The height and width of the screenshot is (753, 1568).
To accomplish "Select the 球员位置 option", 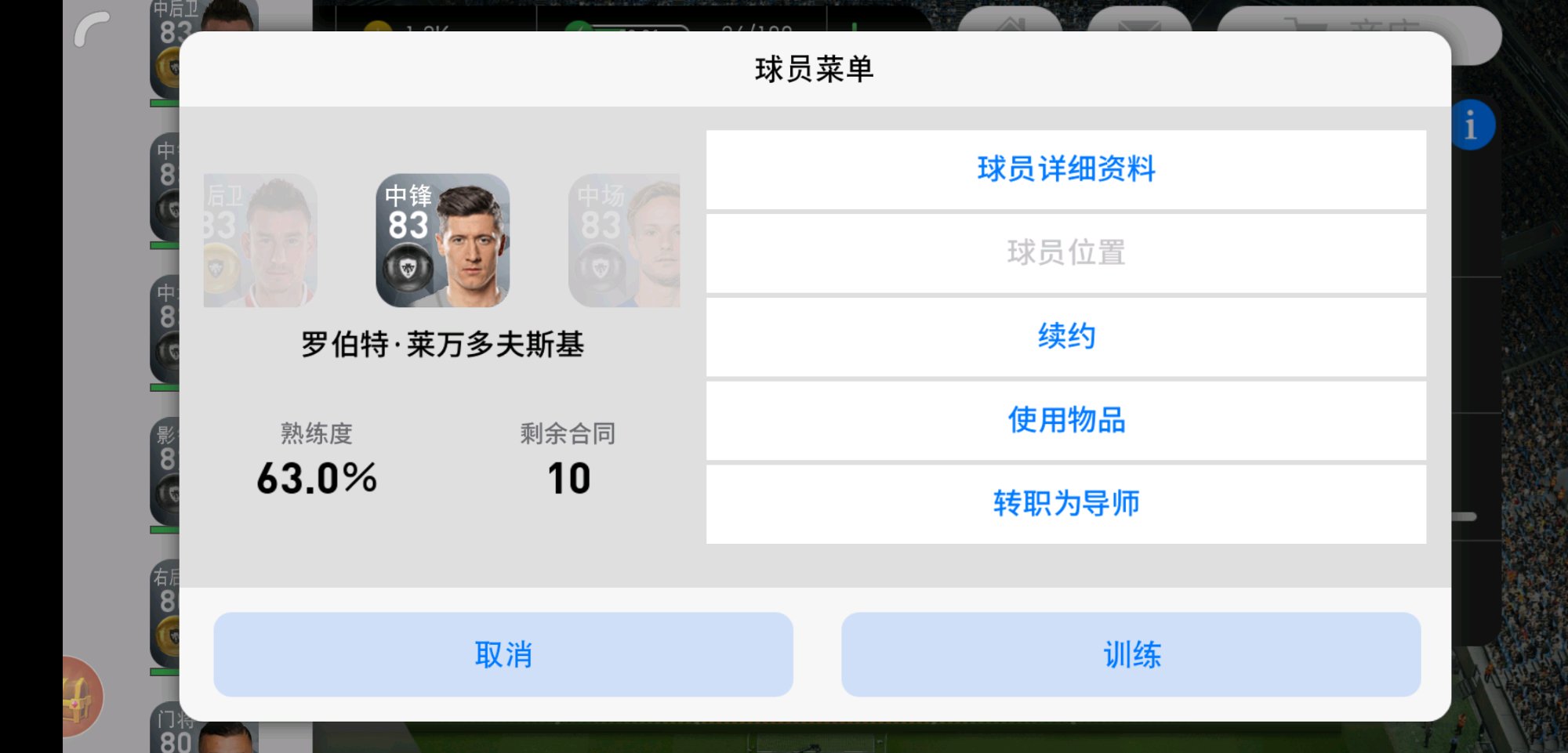I will click(1065, 253).
